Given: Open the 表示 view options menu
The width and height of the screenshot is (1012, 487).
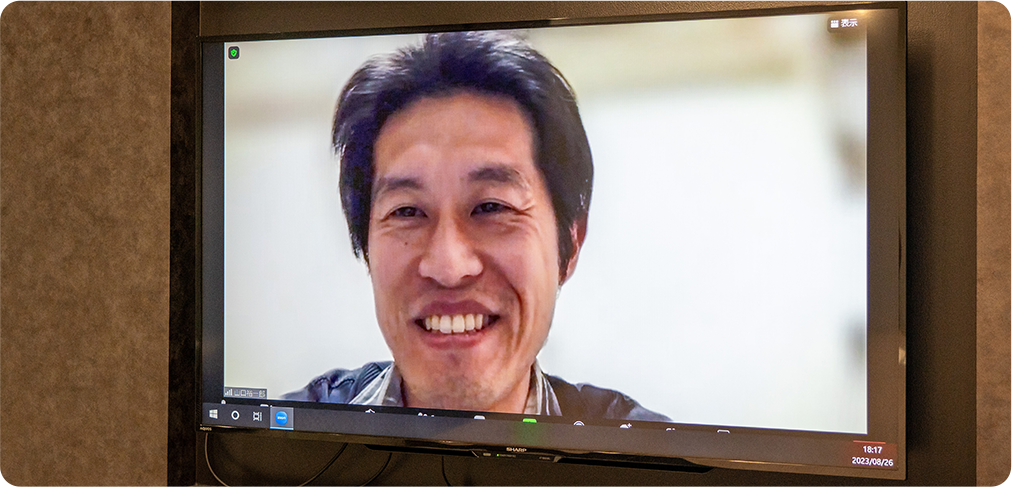Looking at the screenshot, I should coord(843,23).
